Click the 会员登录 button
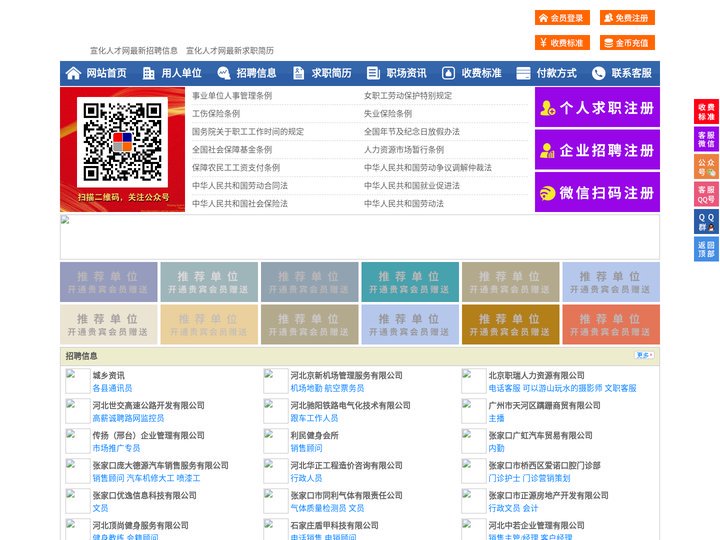Viewport: 720px width, 540px height. [x=562, y=18]
